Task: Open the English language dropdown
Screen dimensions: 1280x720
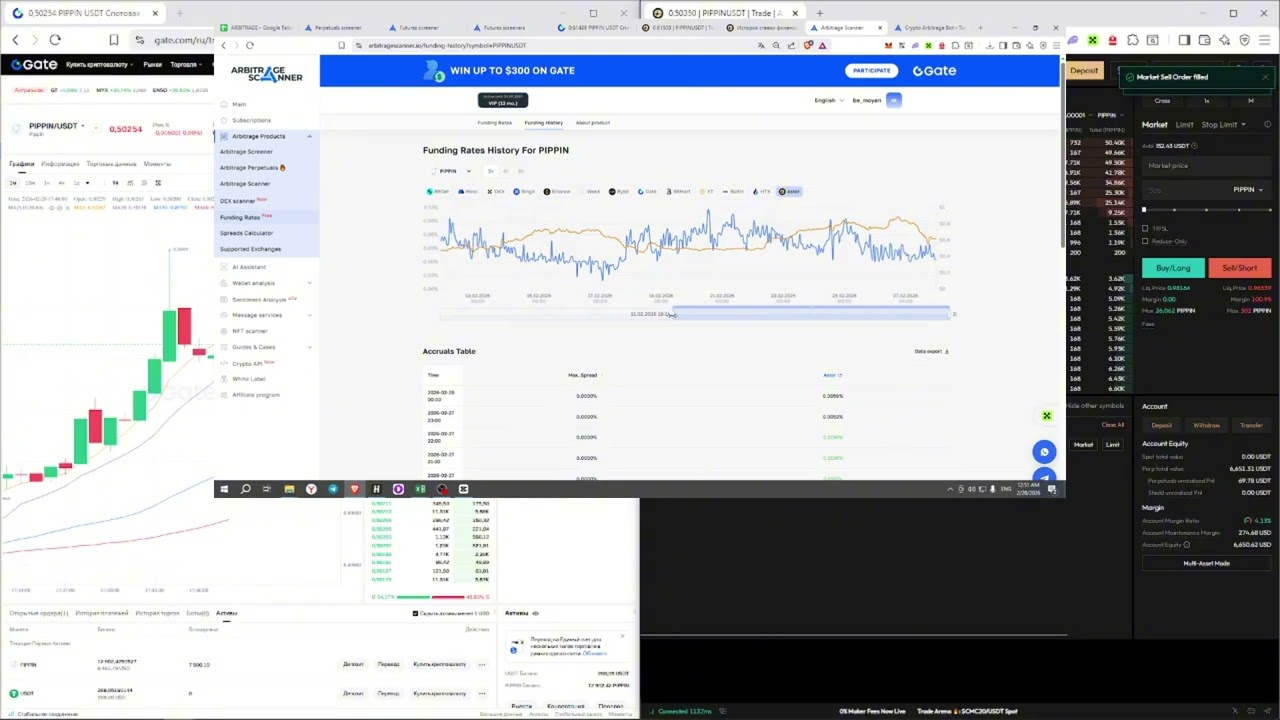Action: coord(829,100)
